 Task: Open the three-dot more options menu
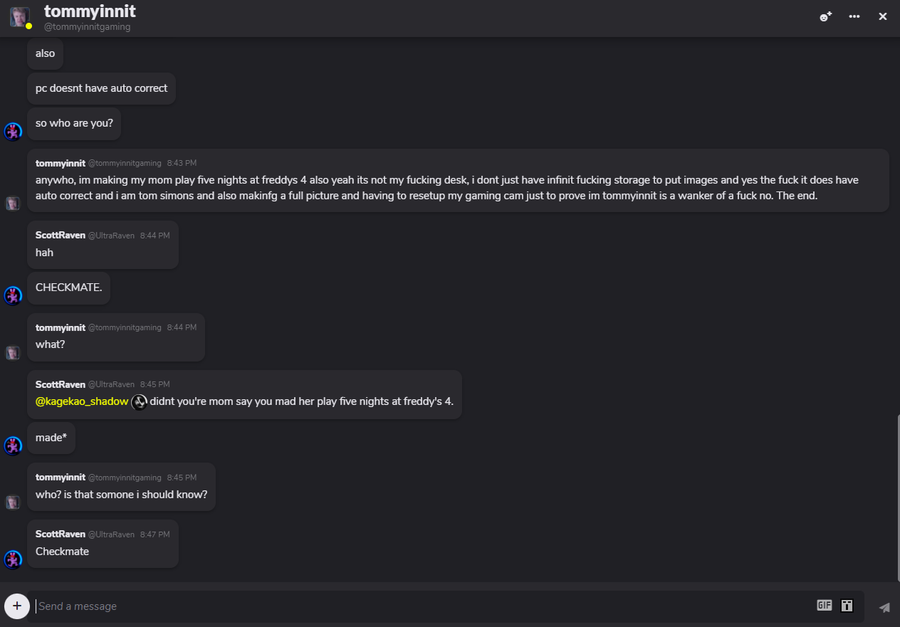[x=854, y=17]
